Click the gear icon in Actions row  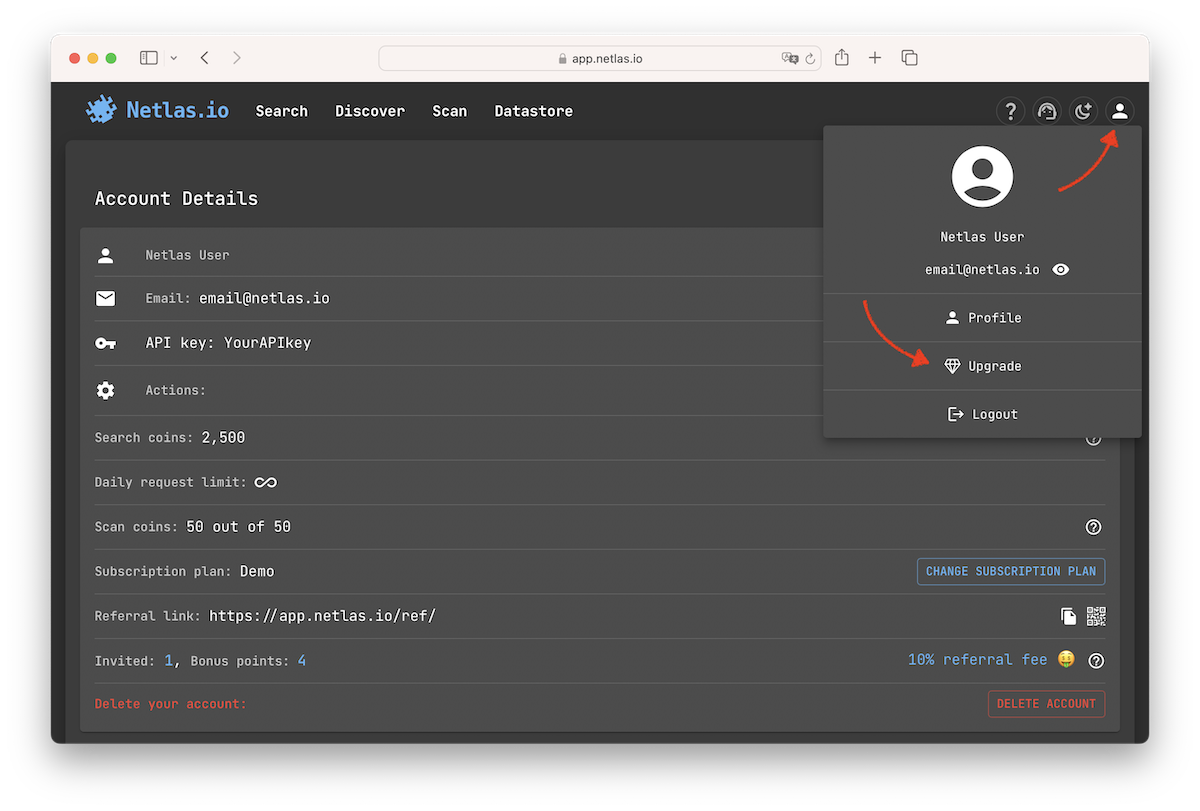pyautogui.click(x=105, y=390)
